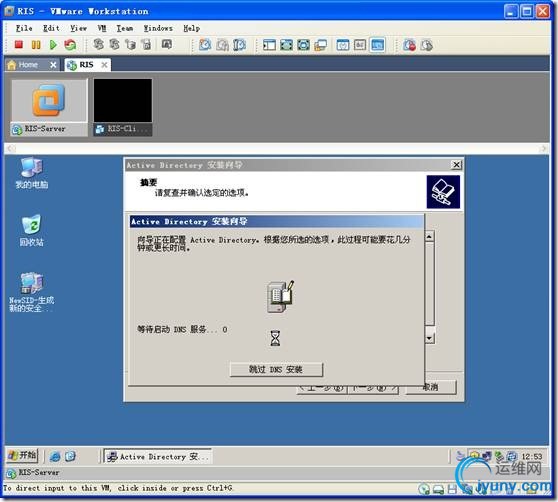Click the Full Screen toolbar icon
Image resolution: width=558 pixels, height=502 pixels.
point(286,45)
